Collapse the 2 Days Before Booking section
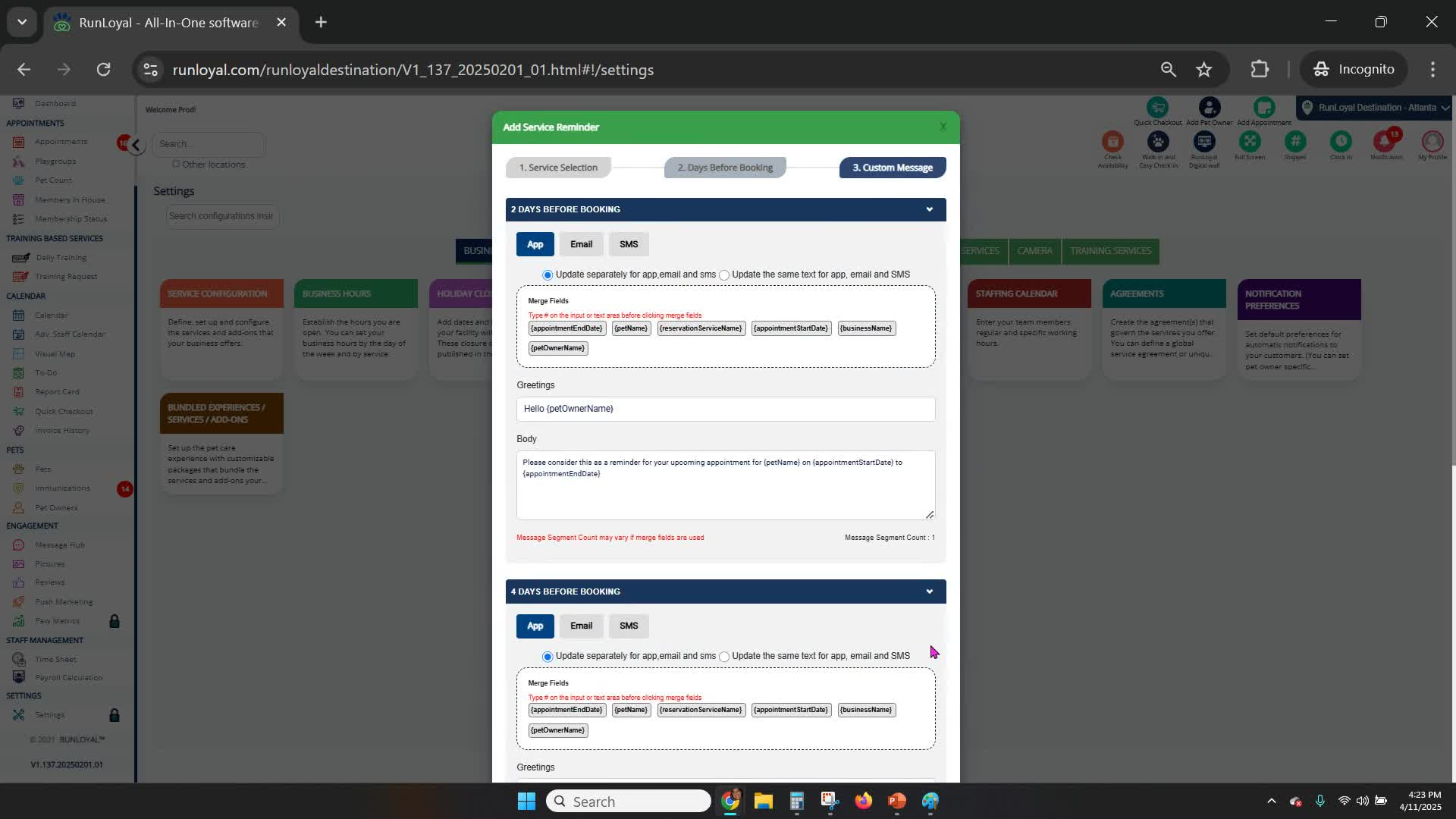Viewport: 1456px width, 819px height. [x=929, y=209]
